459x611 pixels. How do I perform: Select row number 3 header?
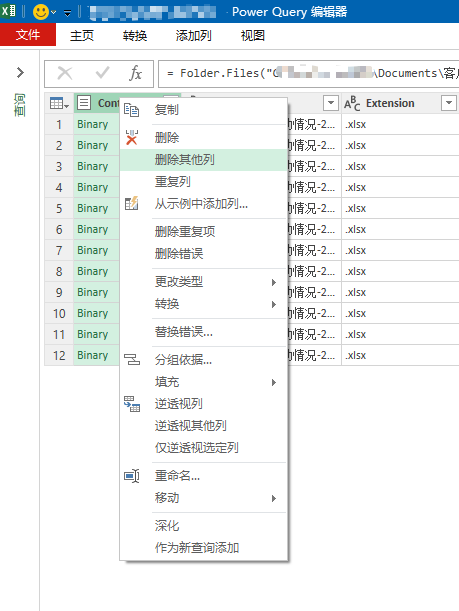(59, 166)
